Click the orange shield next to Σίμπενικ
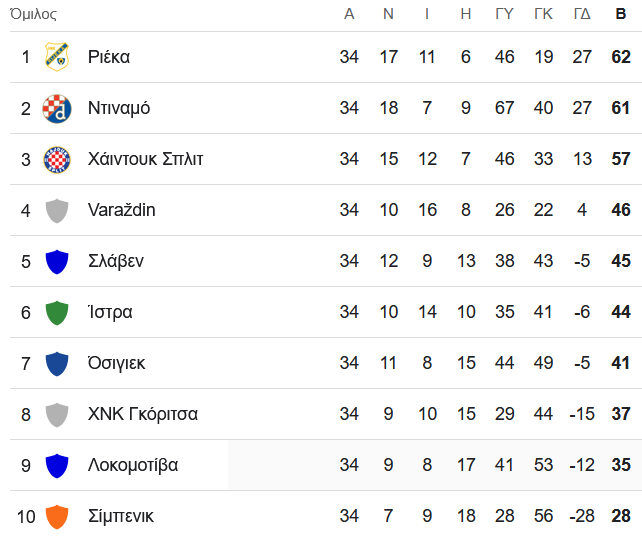Viewport: 642px width, 537px height. coord(57,516)
